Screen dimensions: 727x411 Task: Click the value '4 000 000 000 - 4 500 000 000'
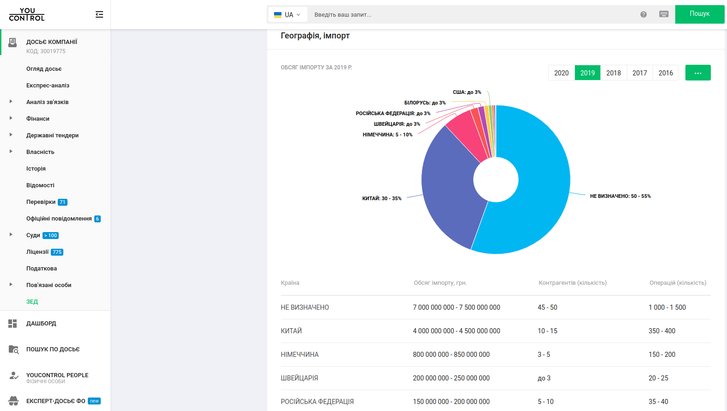pos(456,331)
